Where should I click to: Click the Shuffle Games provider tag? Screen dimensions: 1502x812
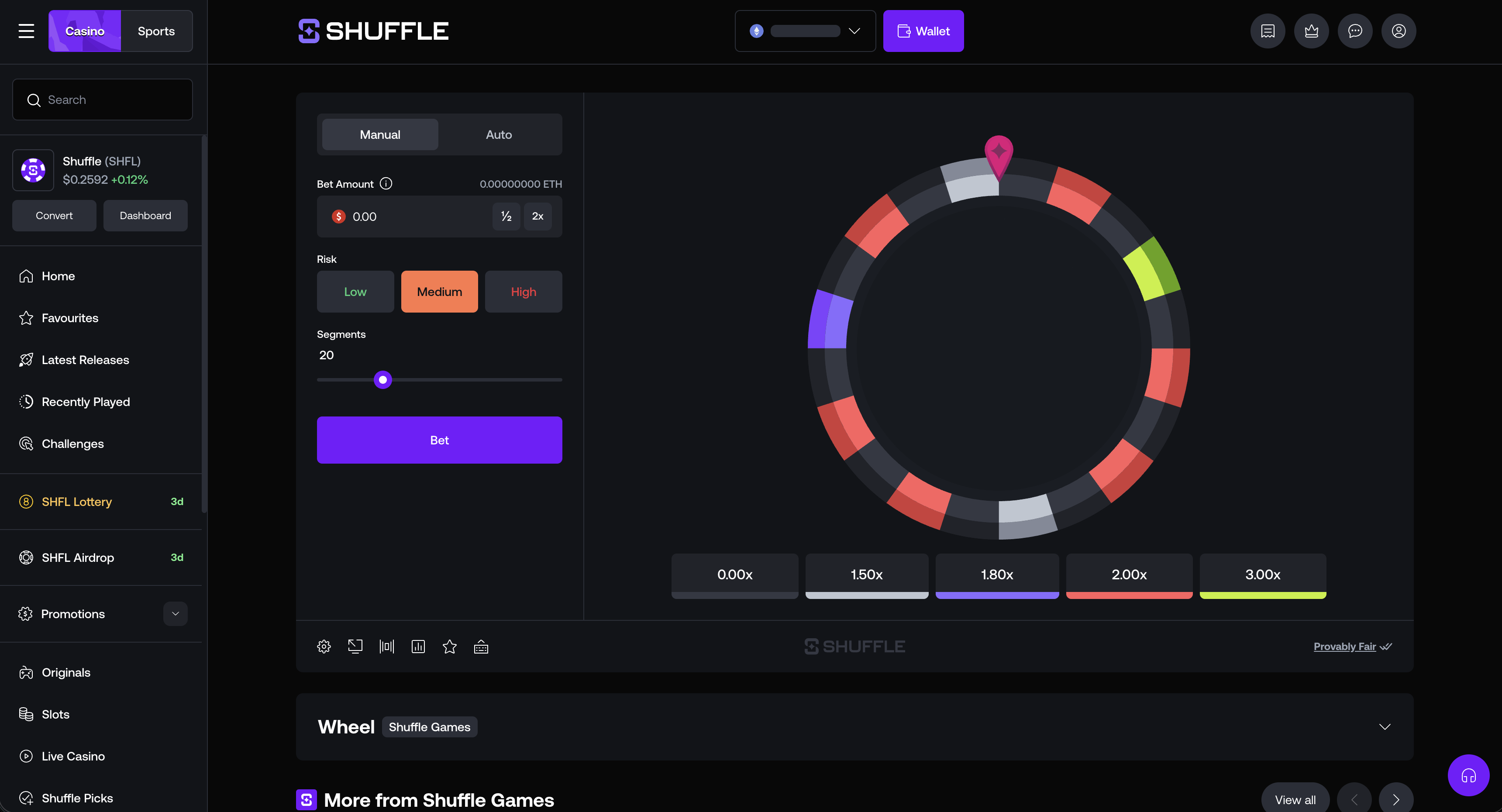(430, 727)
